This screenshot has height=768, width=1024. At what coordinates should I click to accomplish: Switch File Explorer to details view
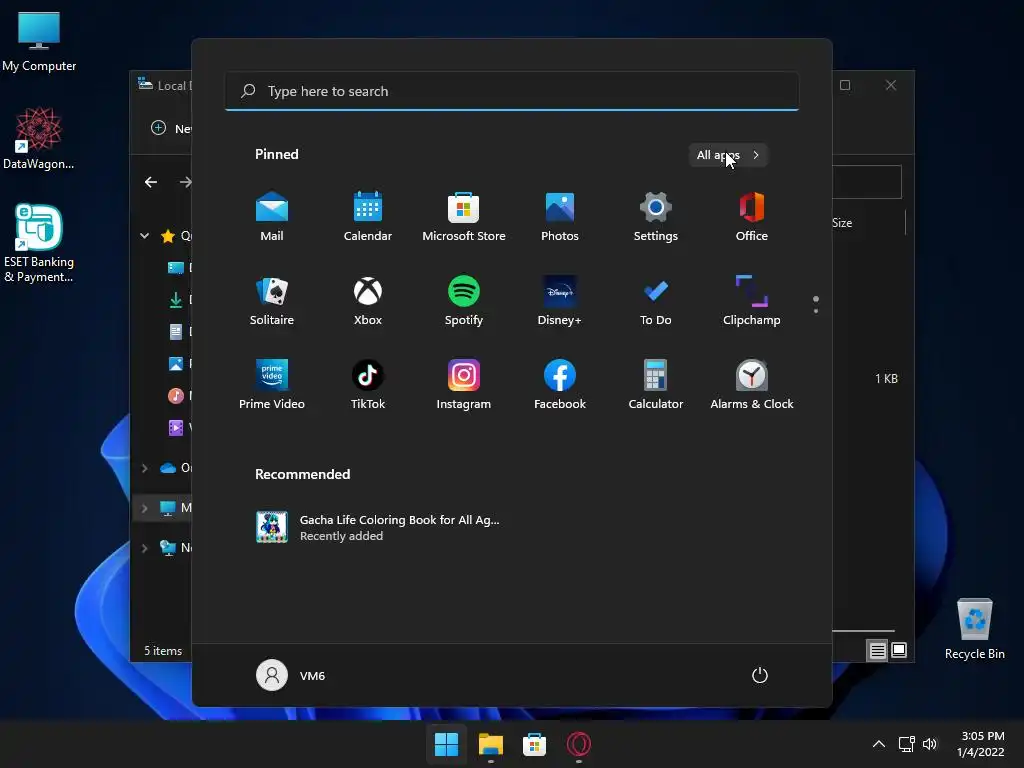pyautogui.click(x=878, y=650)
